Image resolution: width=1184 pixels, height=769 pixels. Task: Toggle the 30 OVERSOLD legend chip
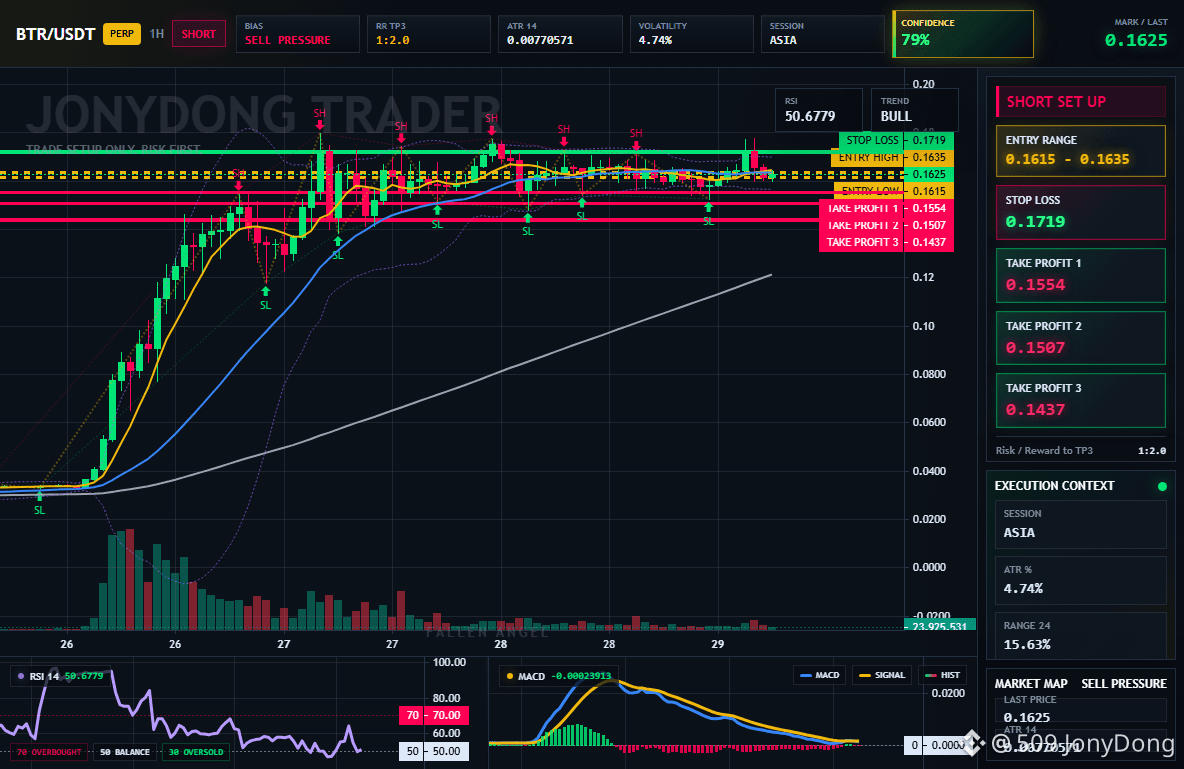tap(196, 752)
